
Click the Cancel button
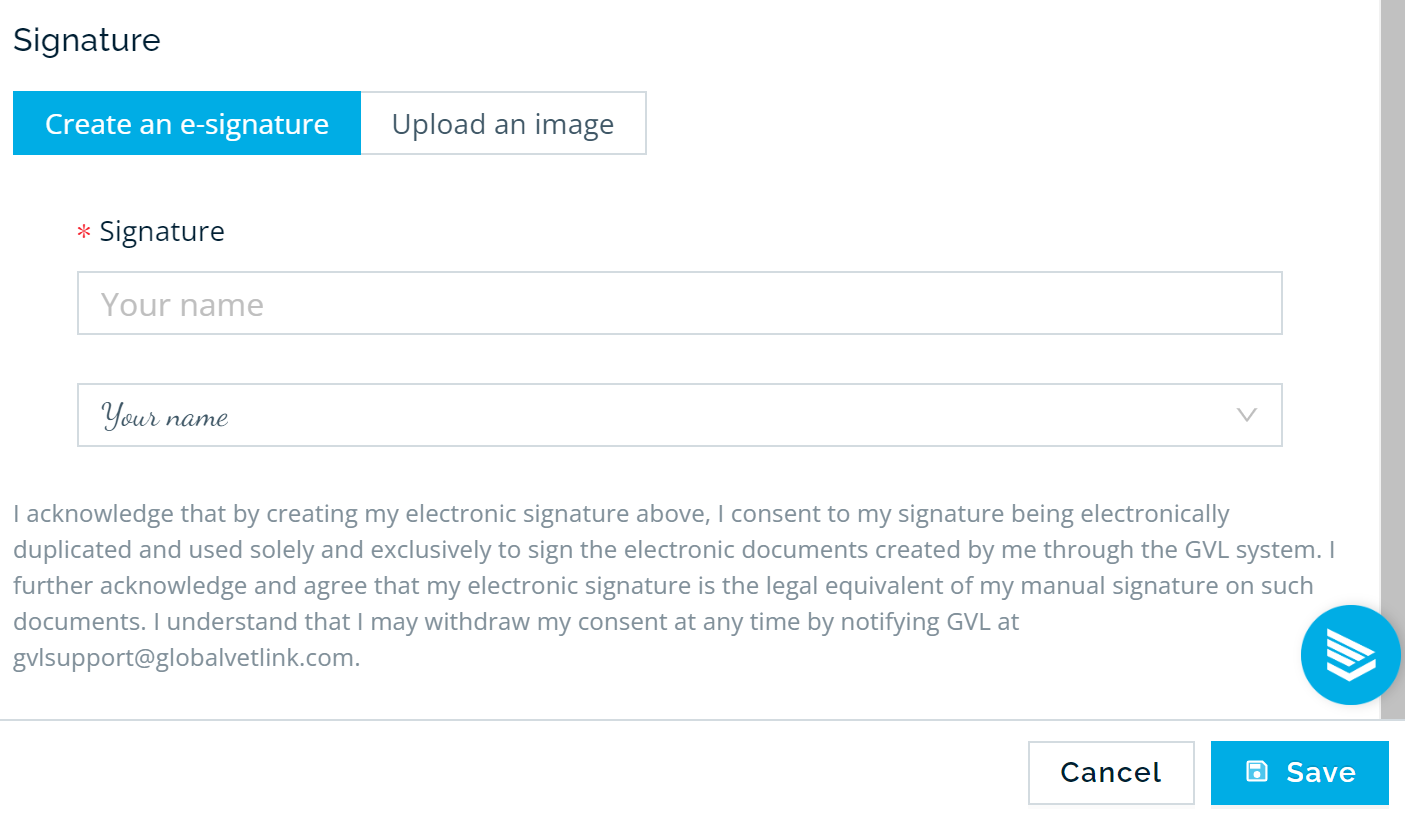[x=1111, y=772]
